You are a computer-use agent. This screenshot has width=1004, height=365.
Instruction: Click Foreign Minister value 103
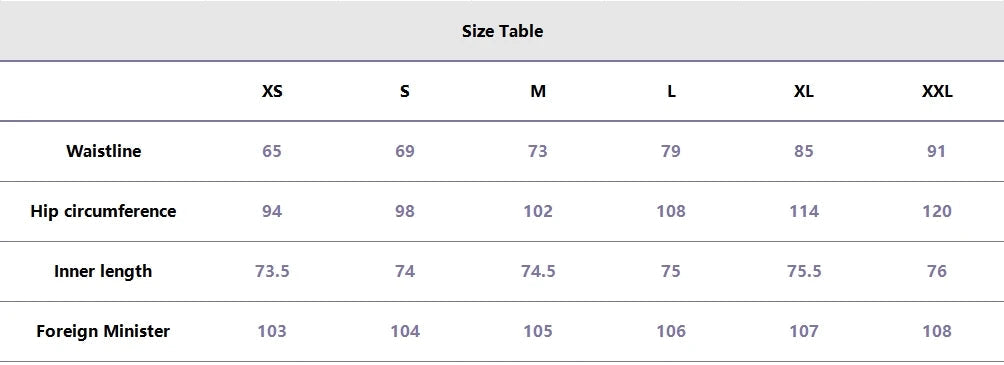[x=272, y=331]
